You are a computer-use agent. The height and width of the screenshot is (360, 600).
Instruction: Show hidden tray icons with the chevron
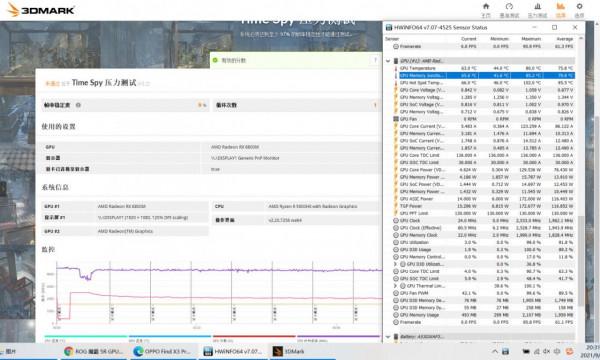495,351
